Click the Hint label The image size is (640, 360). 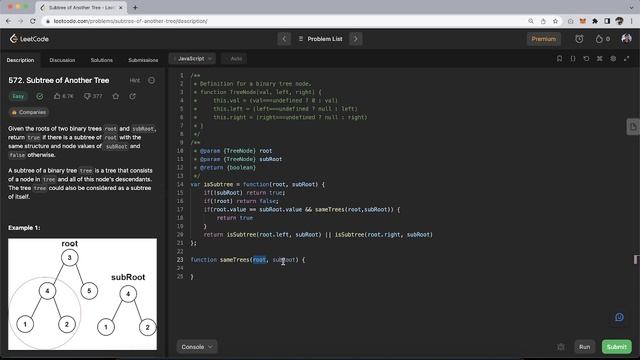135,80
